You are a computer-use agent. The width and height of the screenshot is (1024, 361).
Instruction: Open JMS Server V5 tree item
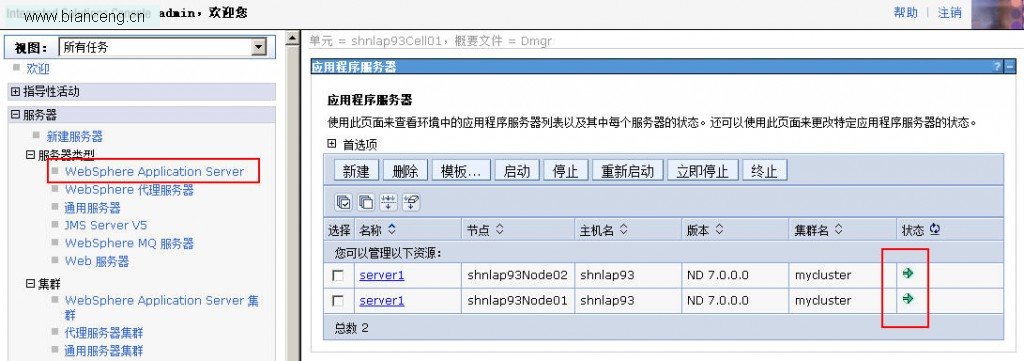click(x=106, y=225)
